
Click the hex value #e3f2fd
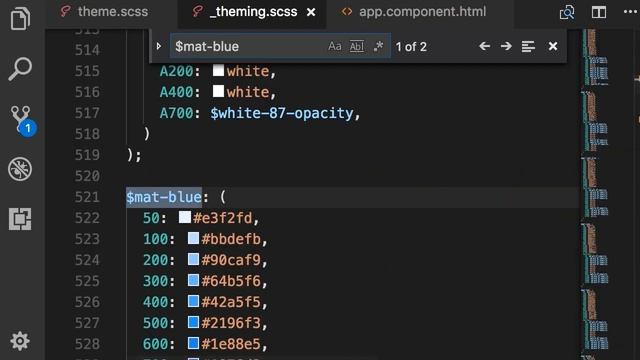click(223, 218)
